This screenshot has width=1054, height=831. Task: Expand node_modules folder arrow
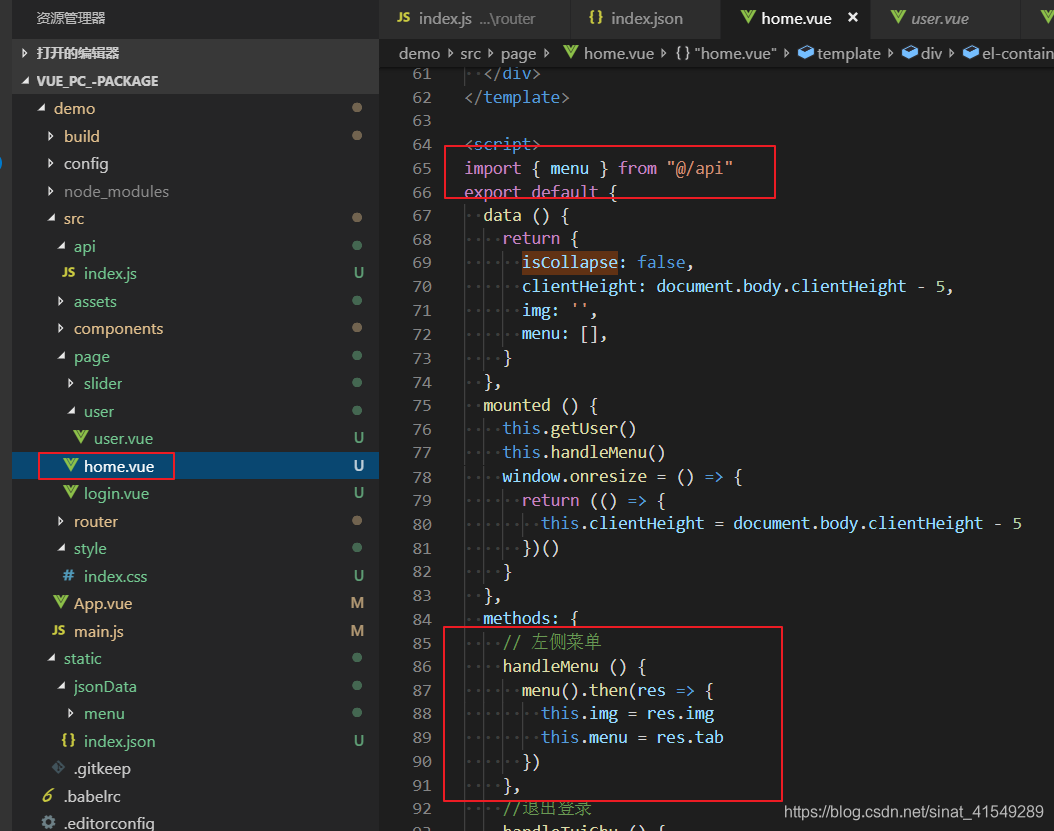click(x=51, y=191)
